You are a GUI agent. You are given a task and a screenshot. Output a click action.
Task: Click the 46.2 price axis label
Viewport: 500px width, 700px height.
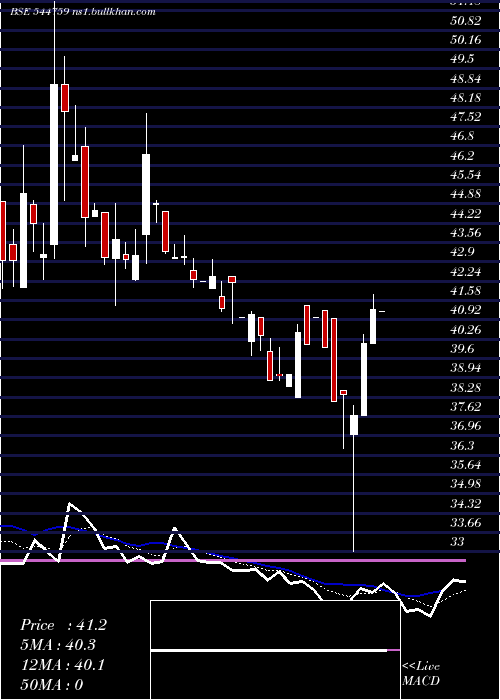coord(462,156)
